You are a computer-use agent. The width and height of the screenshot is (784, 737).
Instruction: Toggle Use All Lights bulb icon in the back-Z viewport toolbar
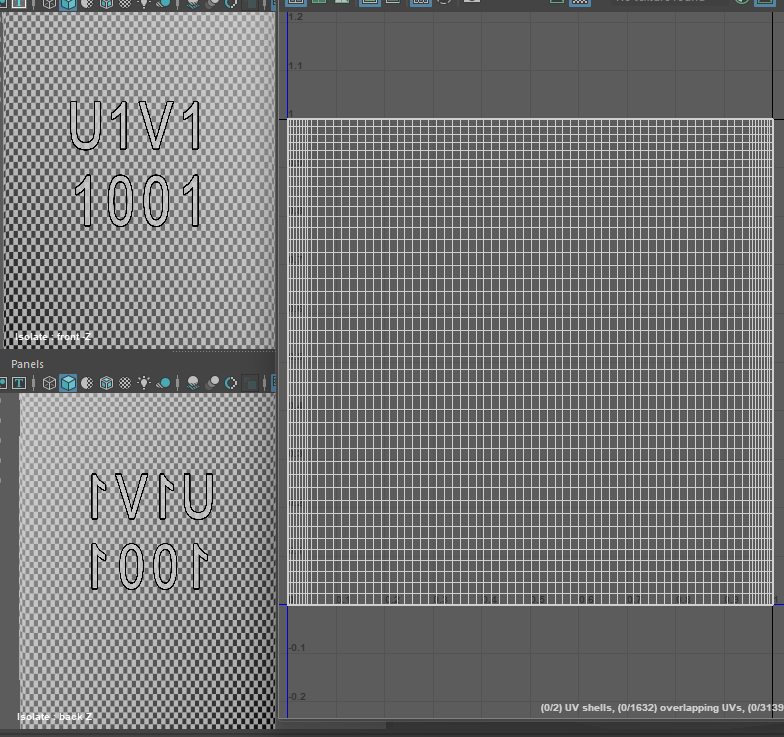144,383
